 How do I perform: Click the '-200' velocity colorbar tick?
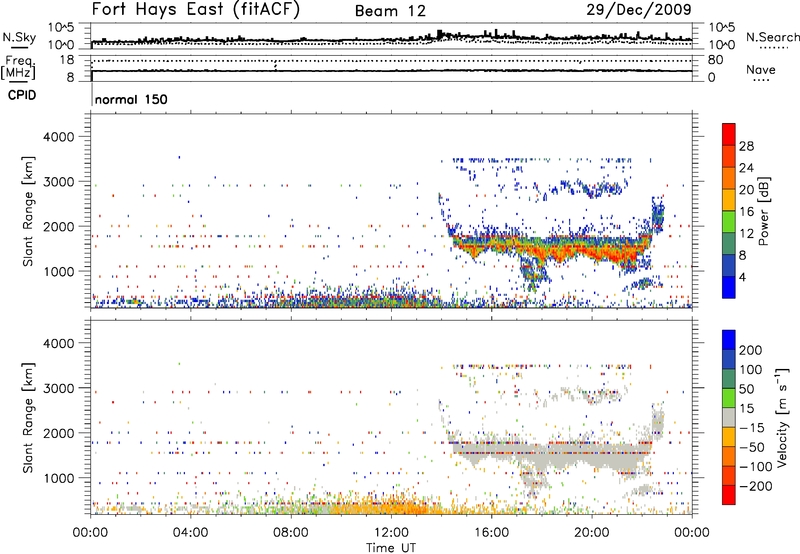click(755, 486)
